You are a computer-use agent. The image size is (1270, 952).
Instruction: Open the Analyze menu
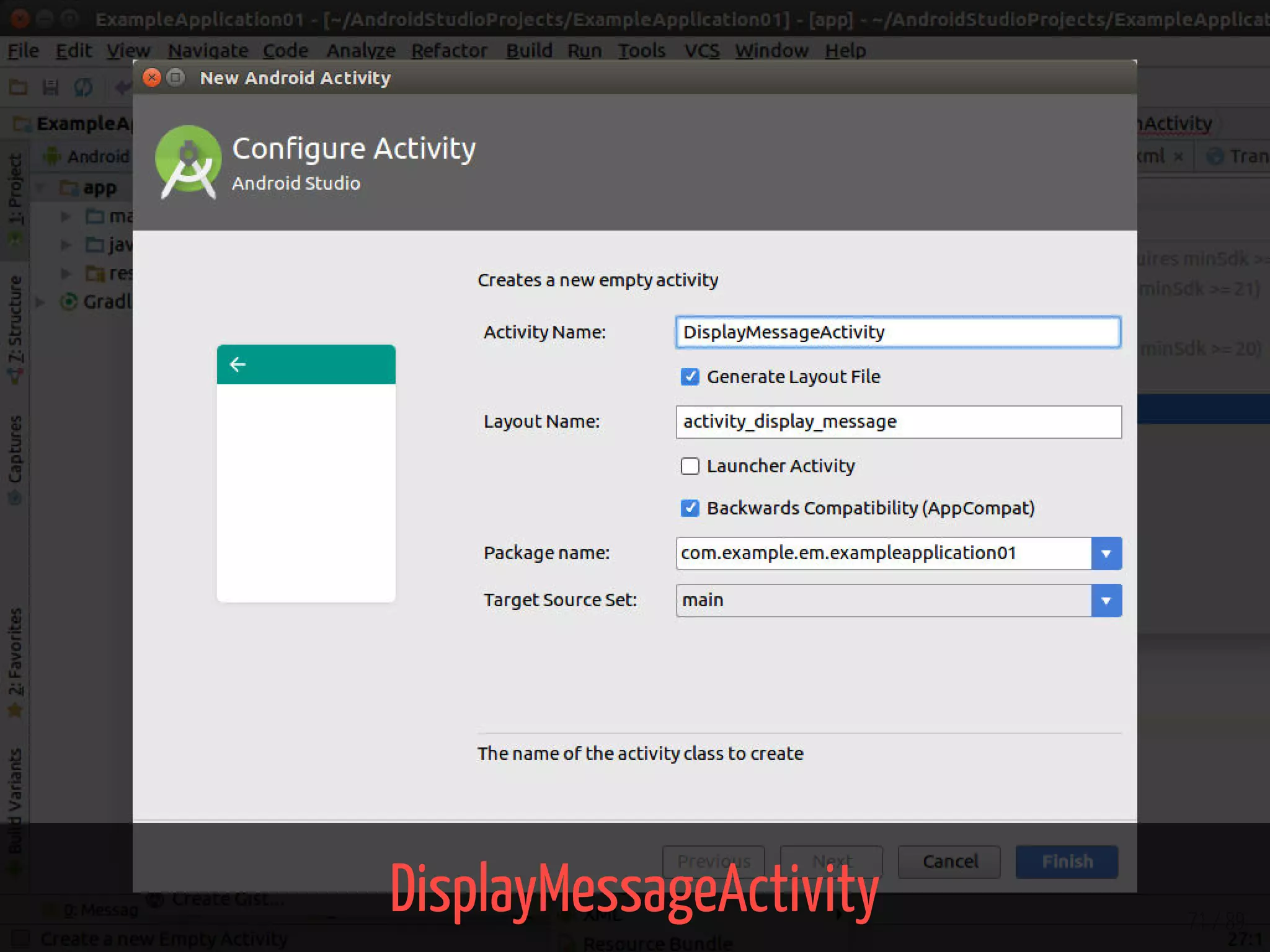pyautogui.click(x=360, y=50)
